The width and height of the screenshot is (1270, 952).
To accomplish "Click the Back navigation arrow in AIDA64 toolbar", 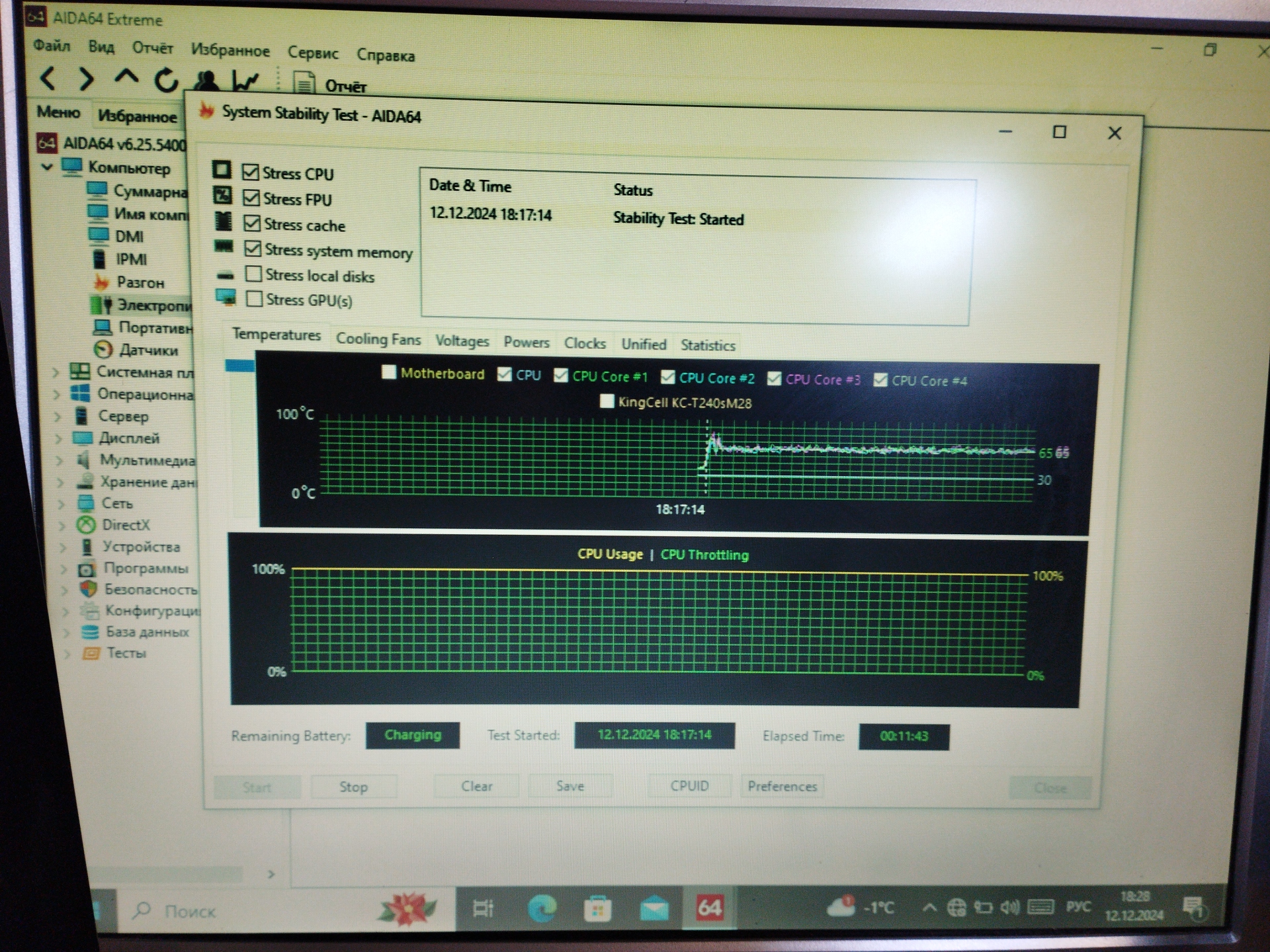I will 48,79.
